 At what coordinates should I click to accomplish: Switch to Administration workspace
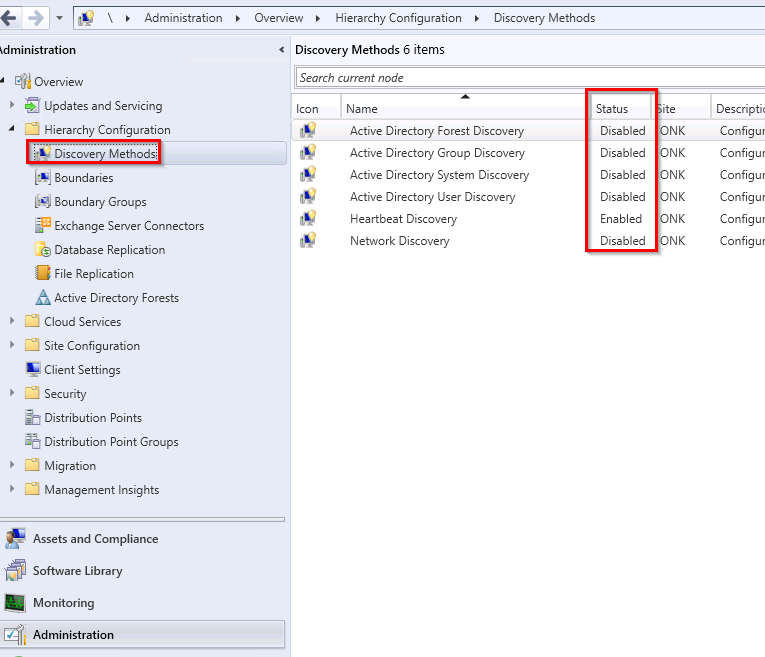142,635
